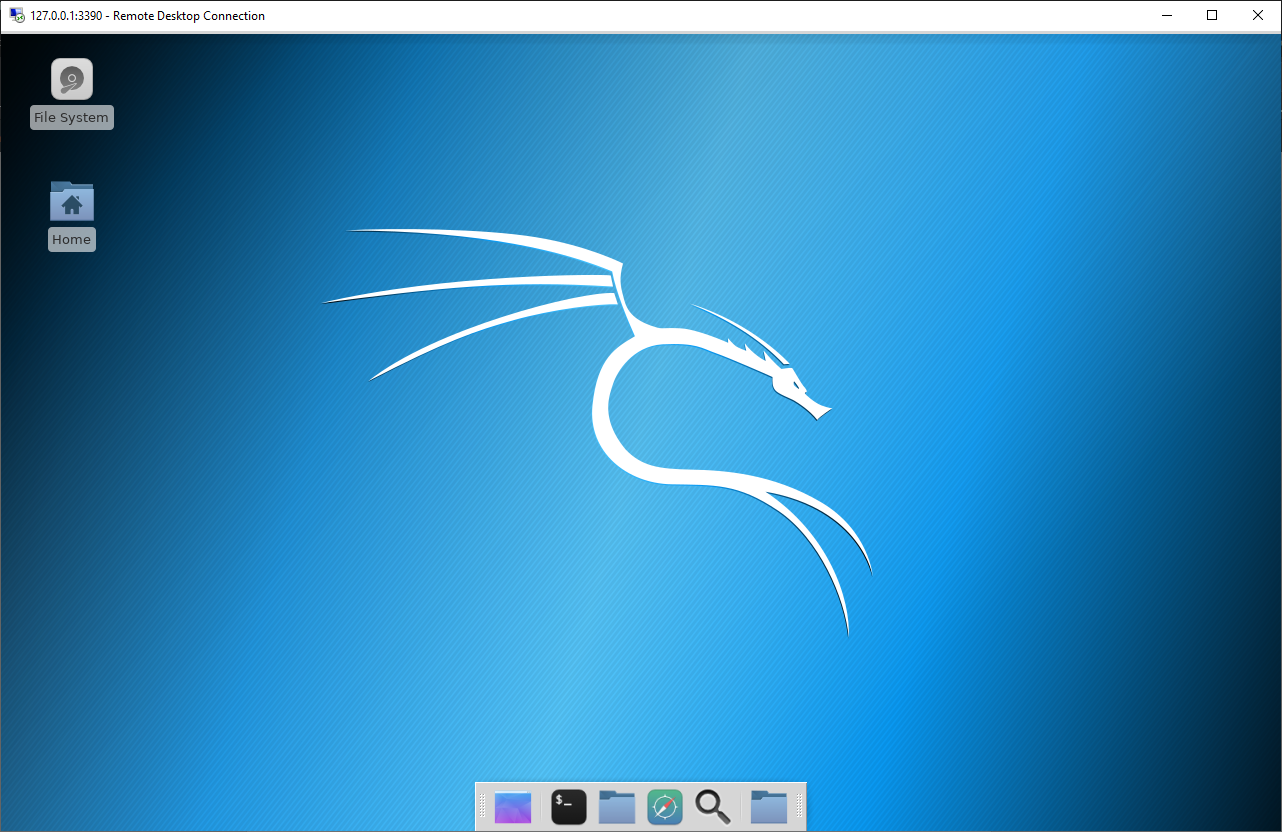
Task: Click the Home label under its desktop icon
Action: tap(71, 239)
